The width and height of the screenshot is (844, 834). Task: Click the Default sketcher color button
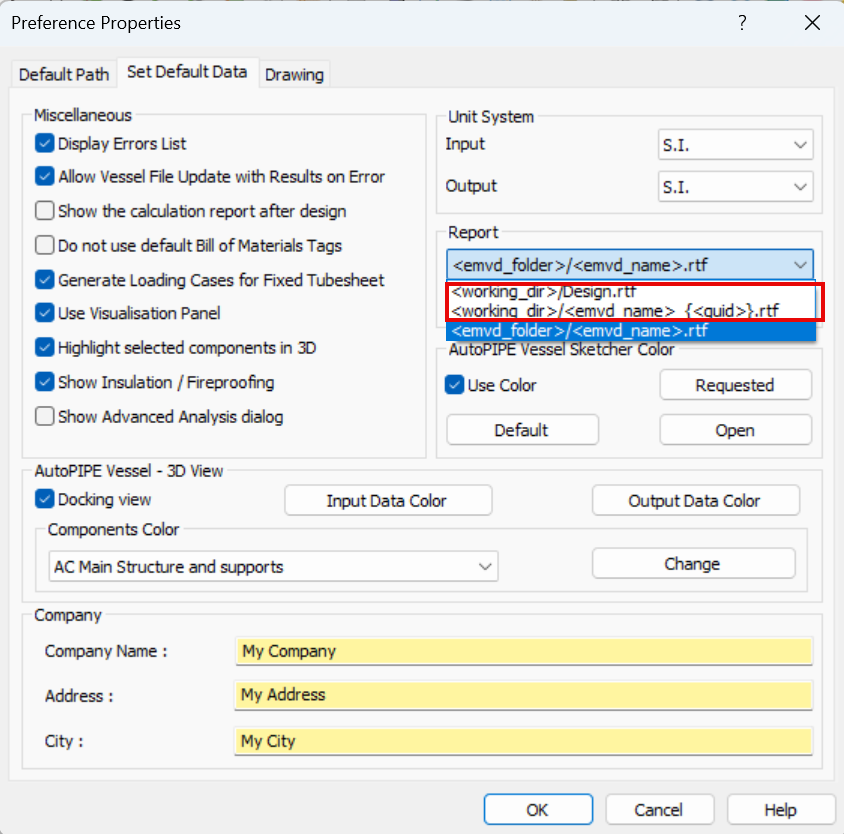click(522, 430)
